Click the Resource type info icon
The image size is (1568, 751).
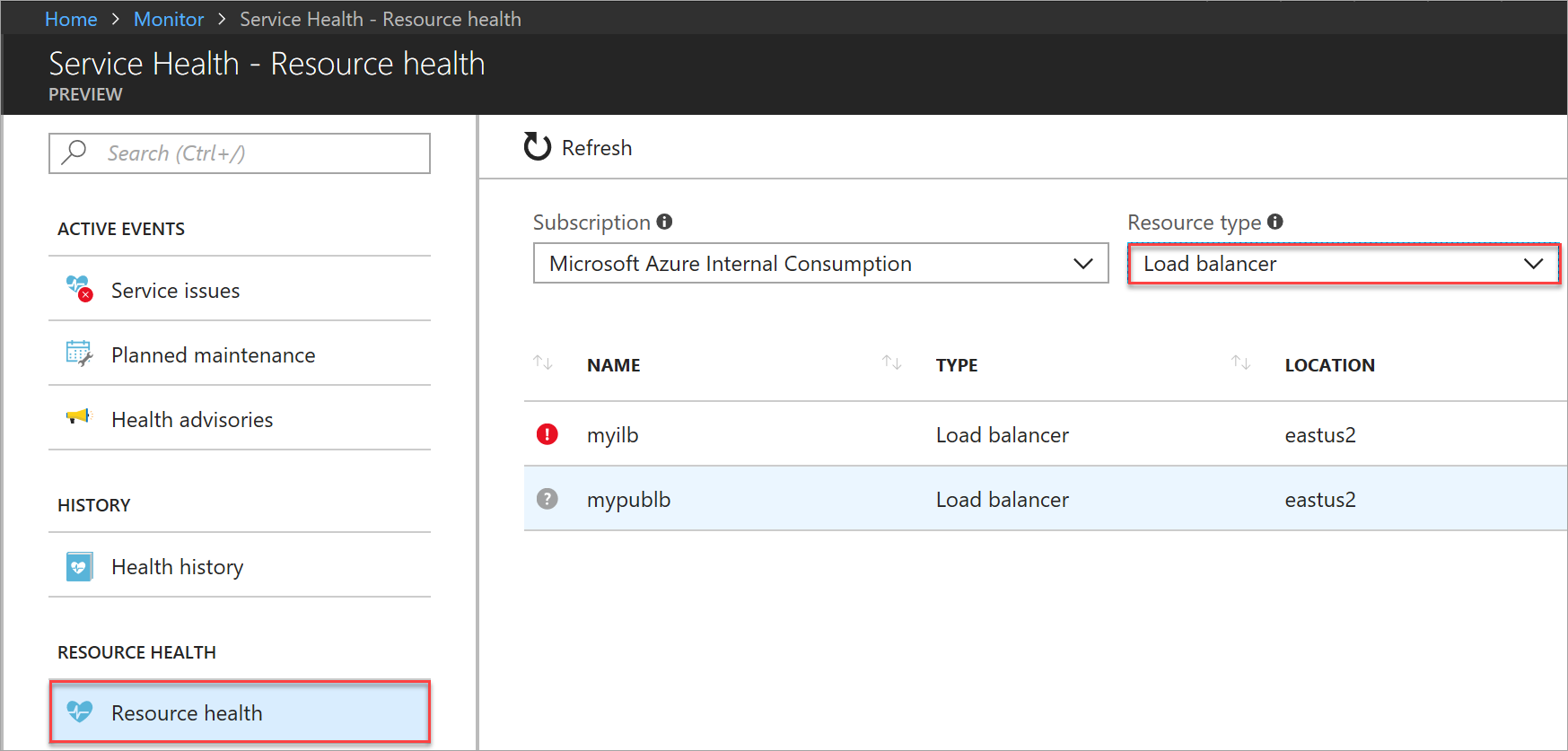[x=1275, y=222]
